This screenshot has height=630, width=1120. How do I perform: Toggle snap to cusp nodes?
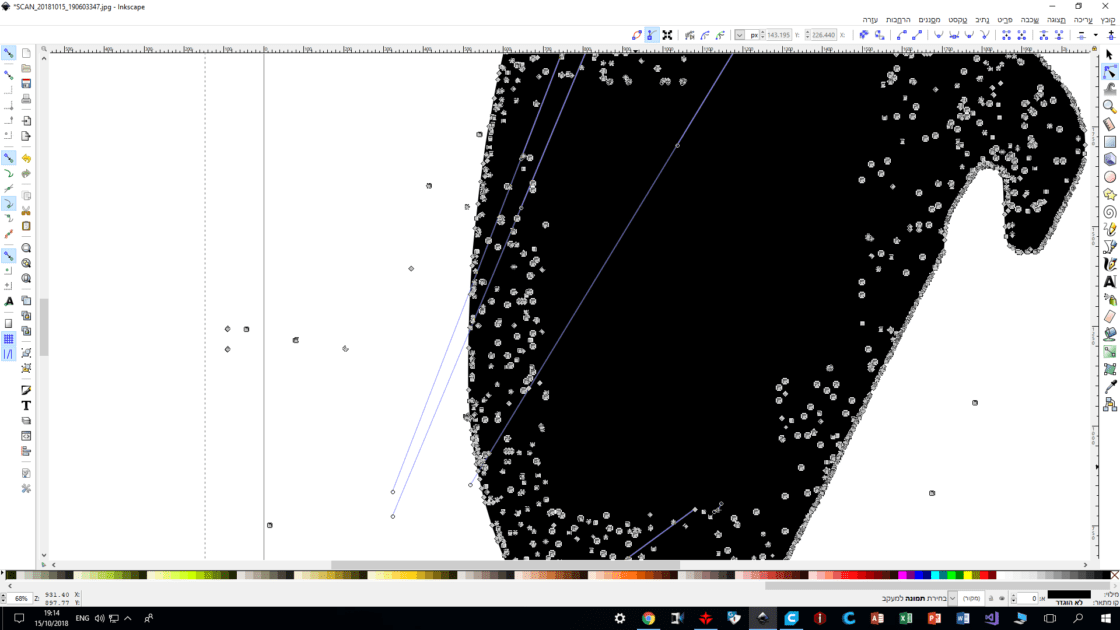[x=9, y=204]
